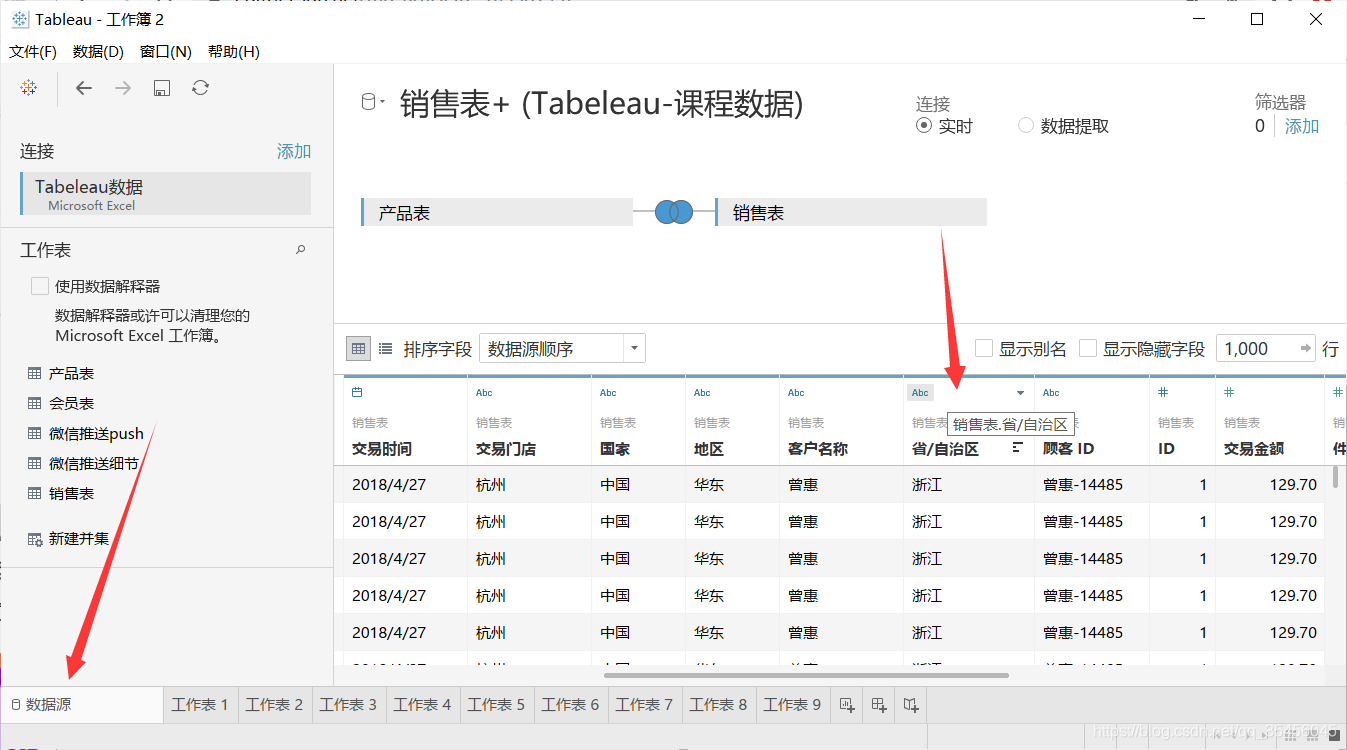
Task: Click the arrow in the row count box
Action: [x=1305, y=348]
